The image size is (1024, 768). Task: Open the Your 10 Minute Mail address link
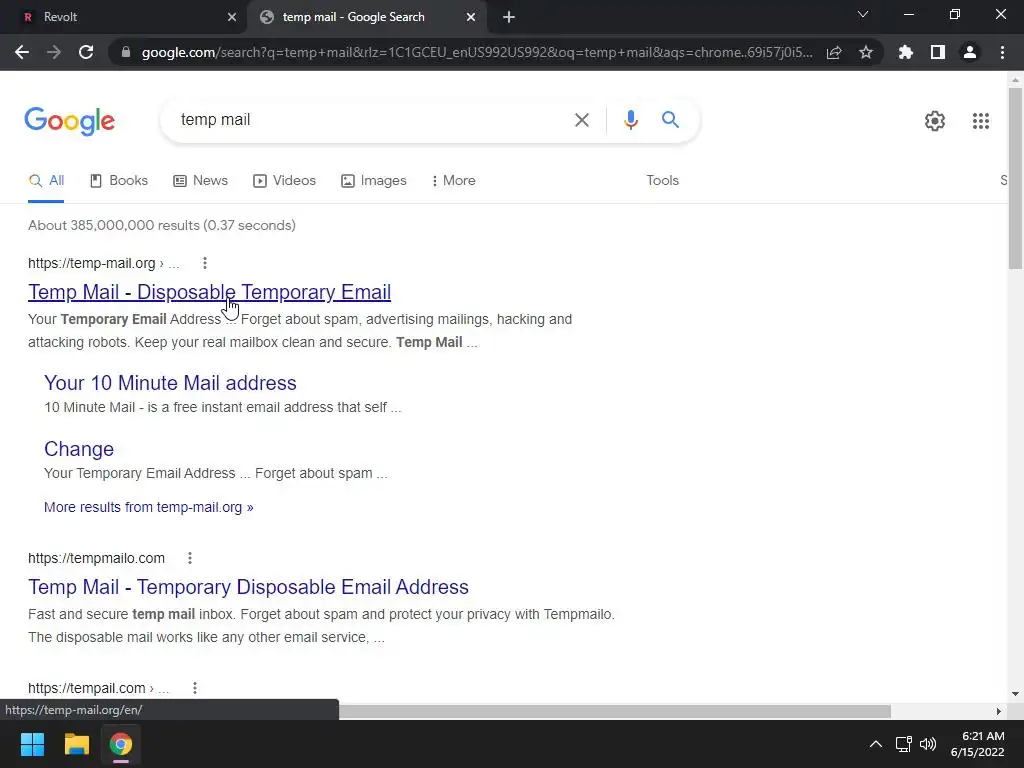click(170, 383)
